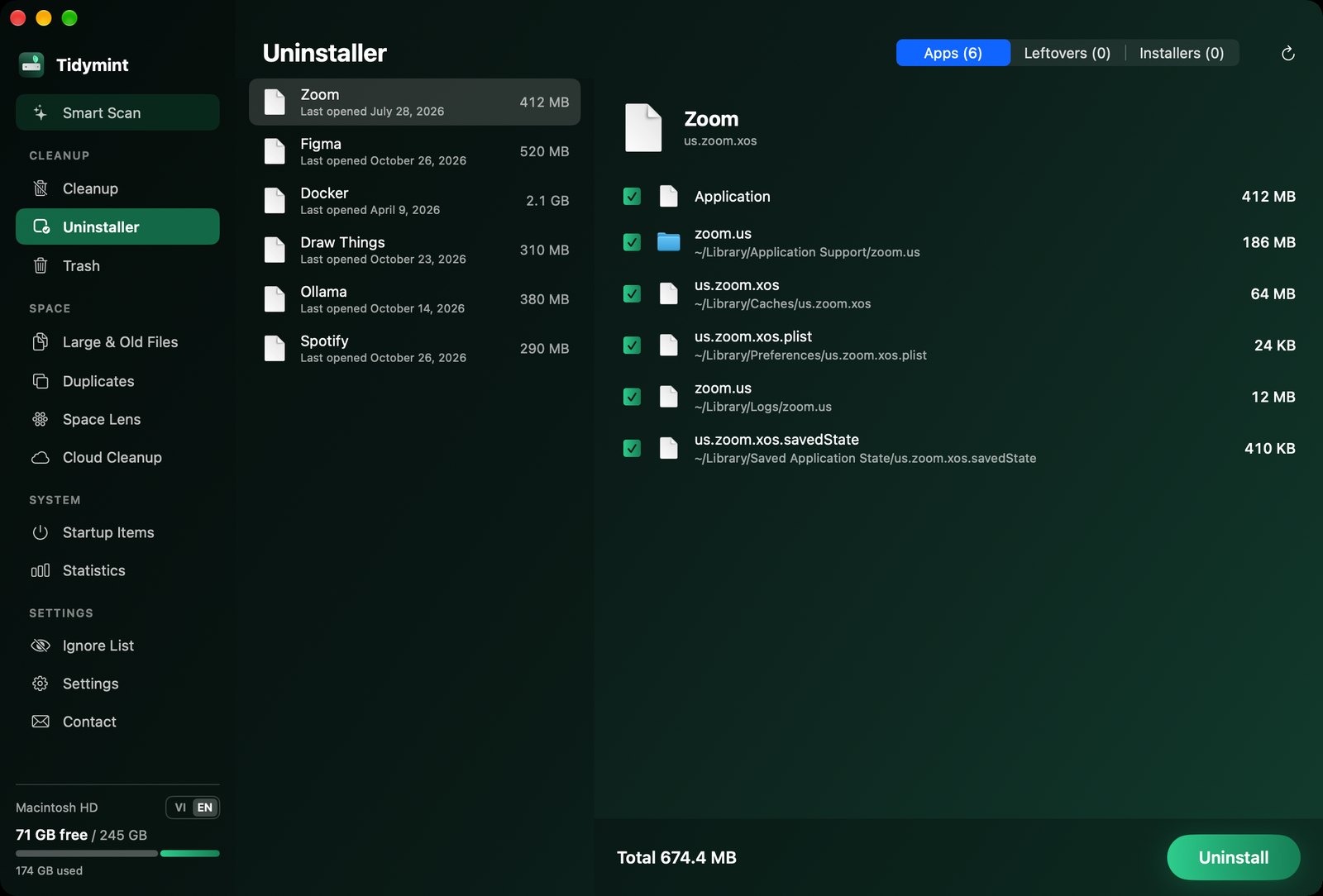Screen dimensions: 1323x896
Task: Click the Macintosh HD disk usage bar
Action: 117,853
